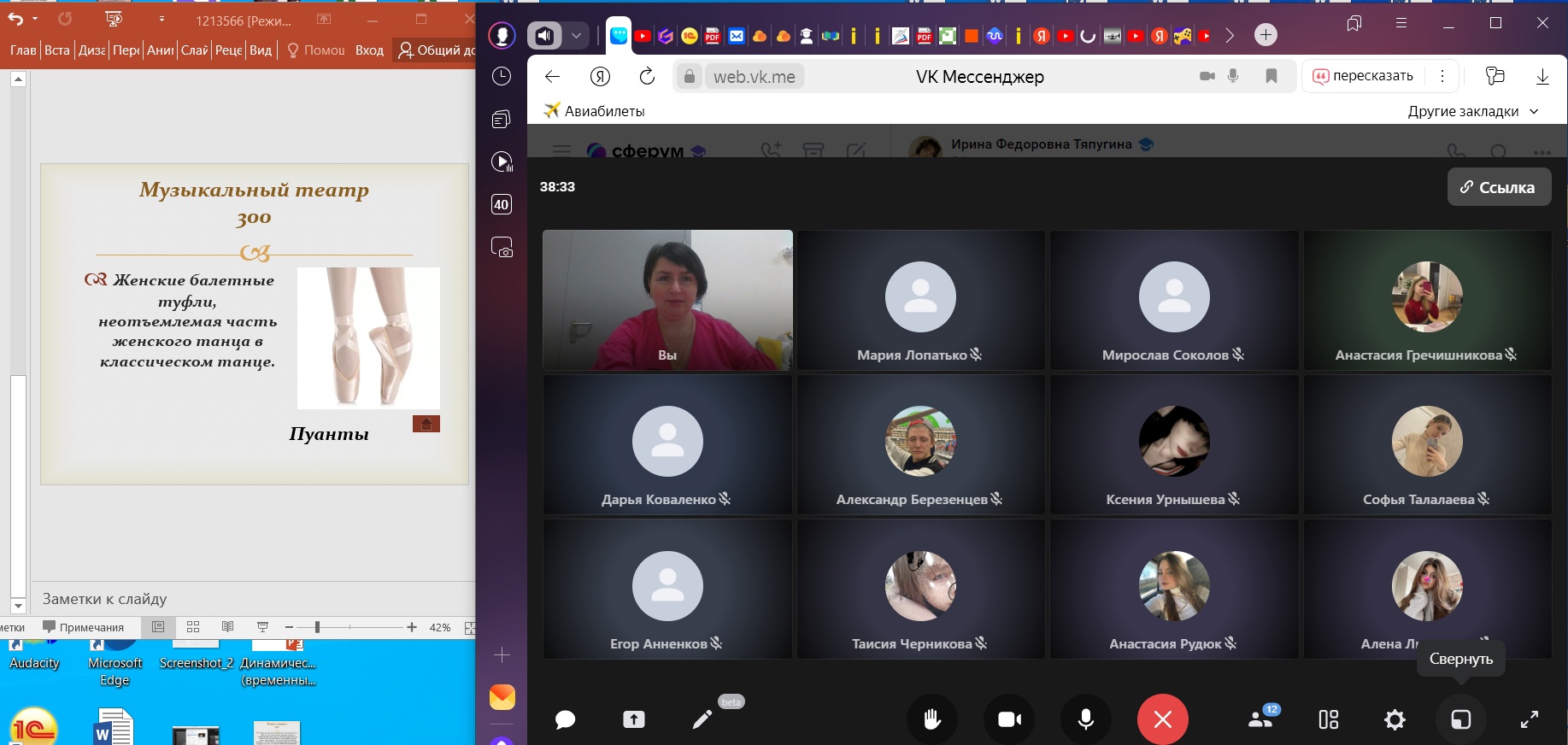Click Общий доступ share button in PowerPoint
The height and width of the screenshot is (745, 1568).
click(435, 50)
